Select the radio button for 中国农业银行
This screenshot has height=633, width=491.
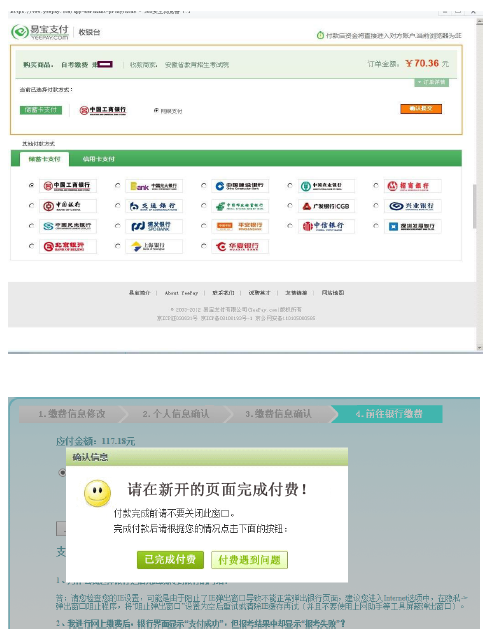click(x=290, y=185)
